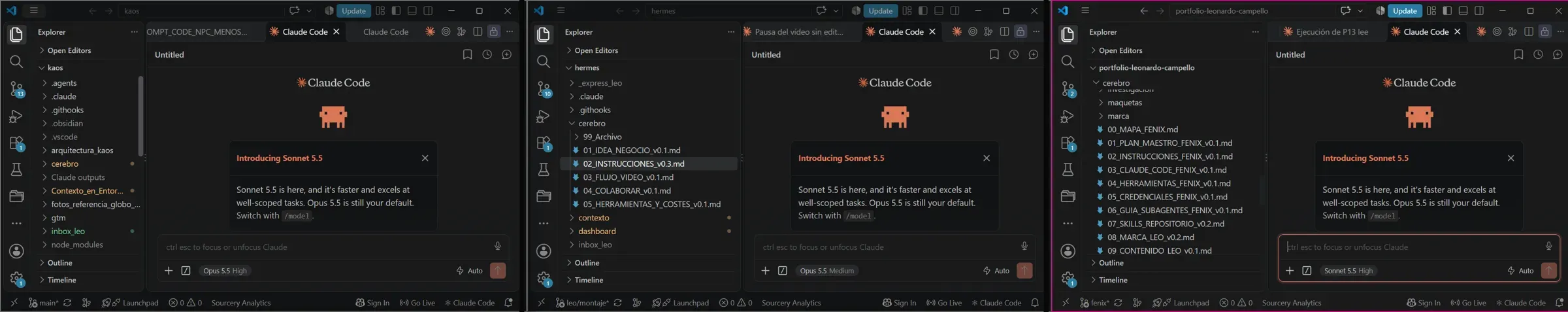Open Explorer icon in the hermes window
1568x312 pixels.
[543, 34]
